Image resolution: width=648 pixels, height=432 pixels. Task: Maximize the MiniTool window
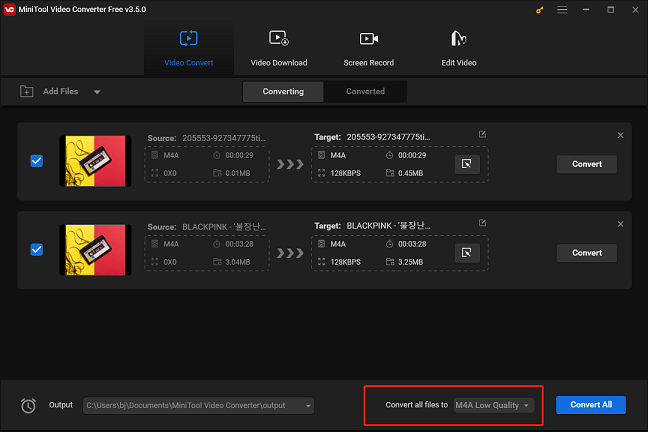(610, 10)
